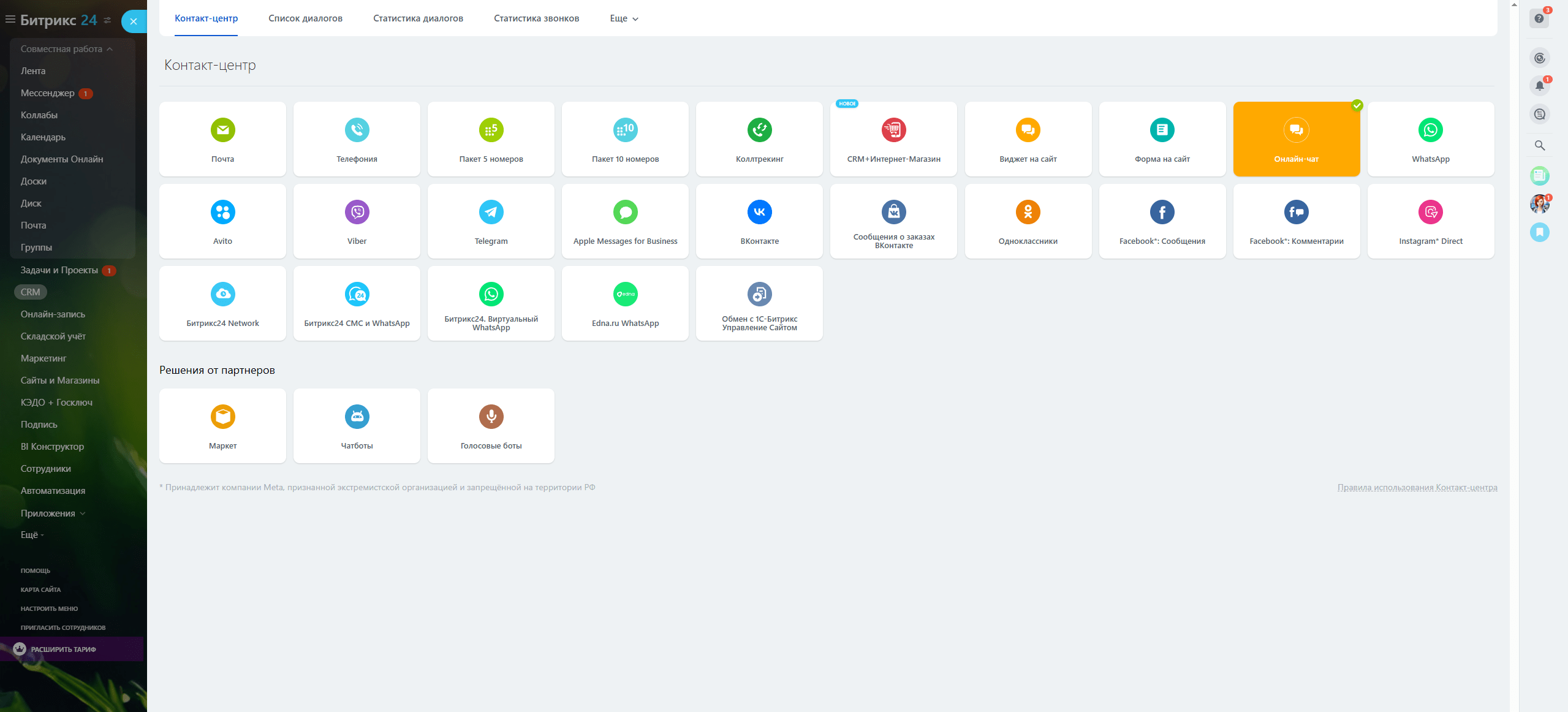The height and width of the screenshot is (712, 1568).
Task: Click scrollbar up arrow at top right
Action: pos(1514,4)
